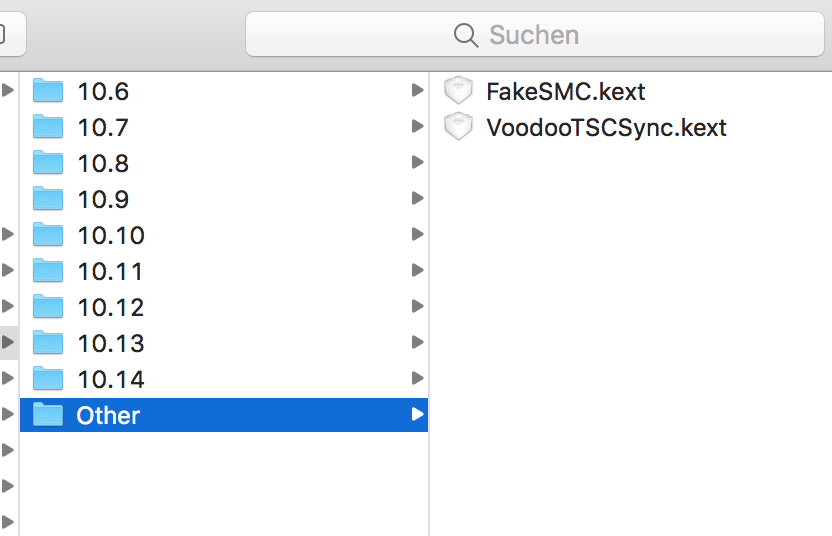832x536 pixels.
Task: Click the 10.14 folder icon
Action: (x=48, y=379)
